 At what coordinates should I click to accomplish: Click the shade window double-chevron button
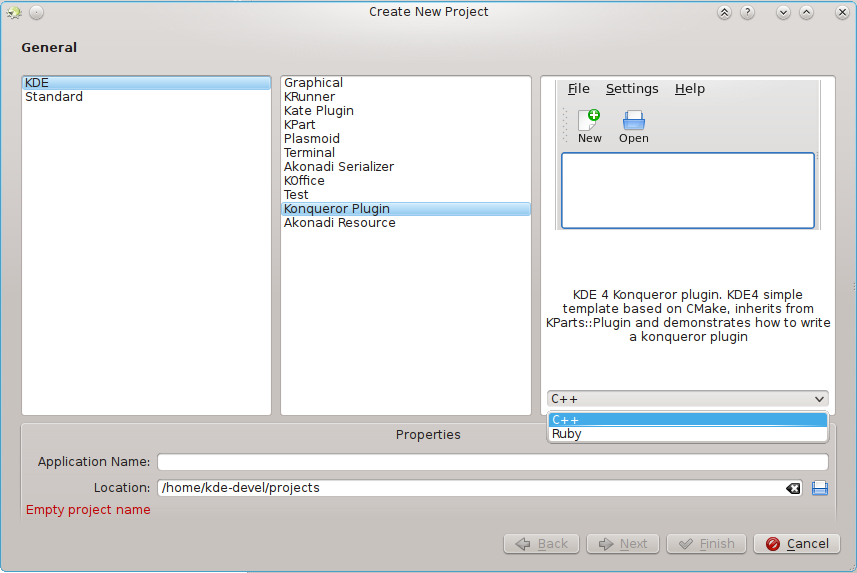(724, 13)
